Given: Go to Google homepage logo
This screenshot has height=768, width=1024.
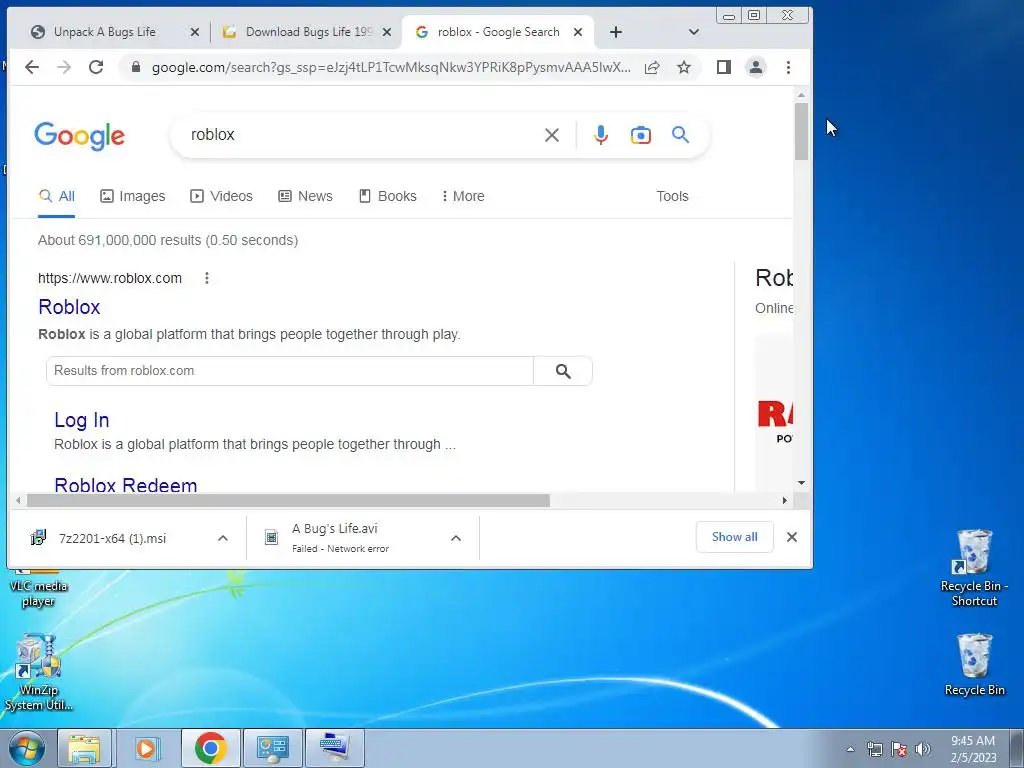Looking at the screenshot, I should tap(79, 136).
